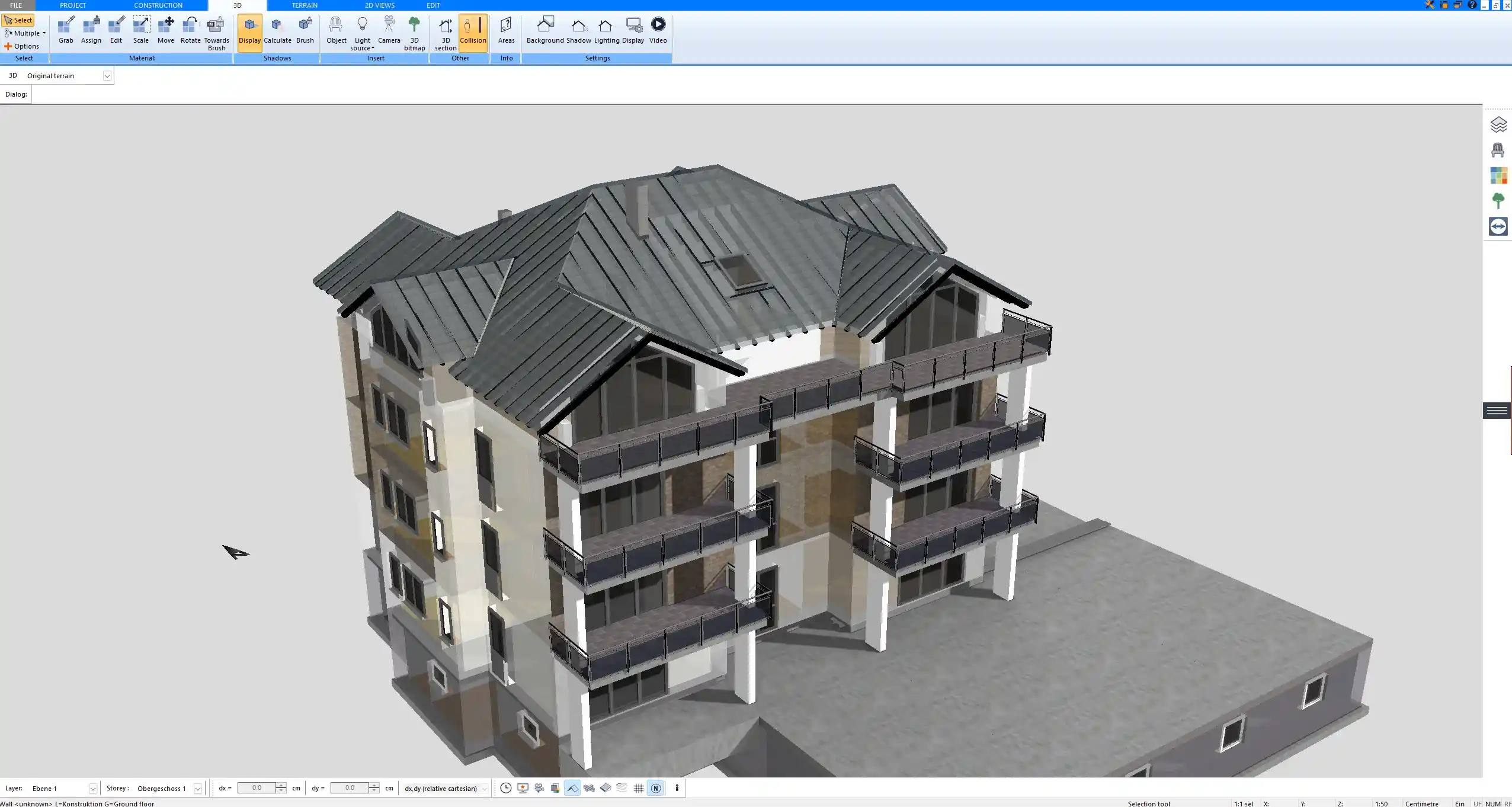
Task: Click the Background settings button
Action: pos(544,30)
